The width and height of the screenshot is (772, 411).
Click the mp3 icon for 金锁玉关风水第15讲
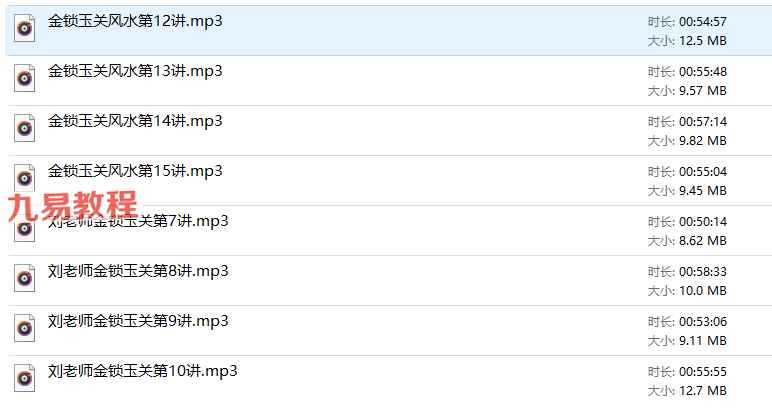pyautogui.click(x=24, y=178)
